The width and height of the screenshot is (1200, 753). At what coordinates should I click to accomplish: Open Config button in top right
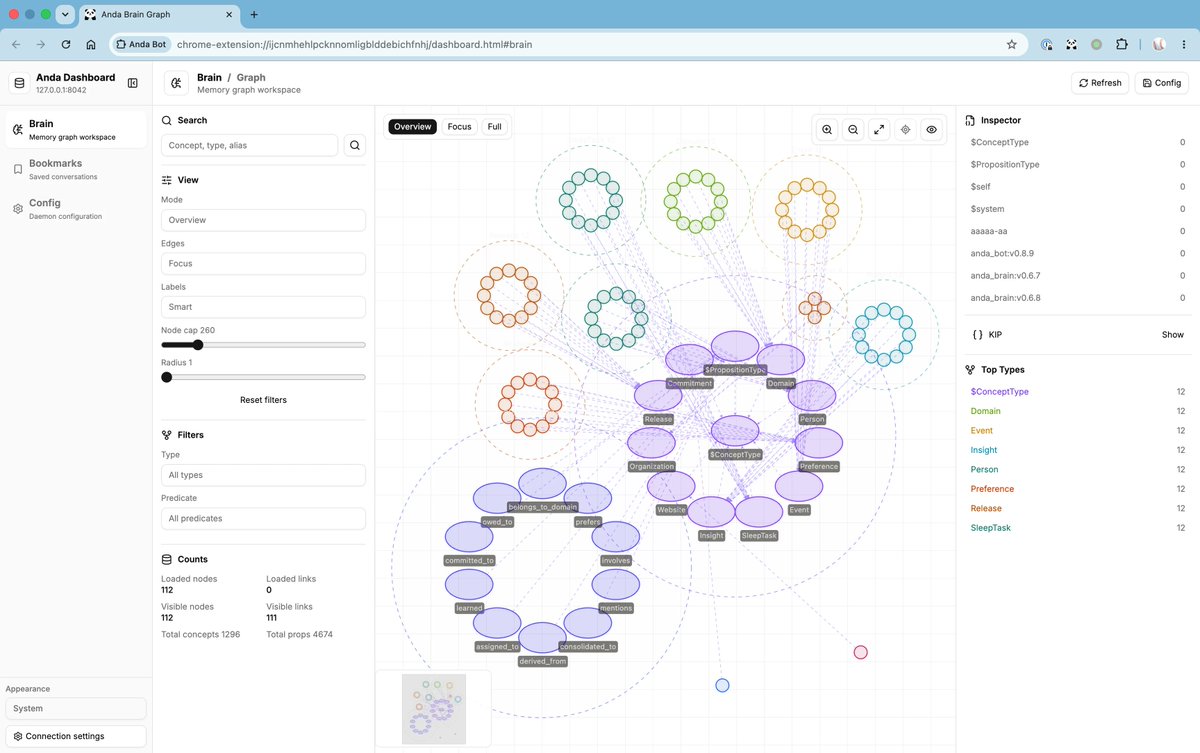point(1162,83)
